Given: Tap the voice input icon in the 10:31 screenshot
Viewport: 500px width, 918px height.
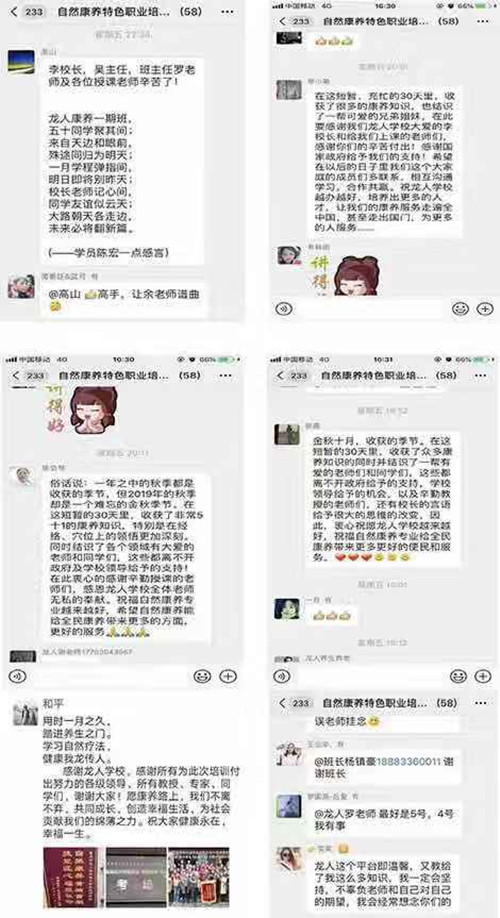Looking at the screenshot, I should click(x=283, y=676).
